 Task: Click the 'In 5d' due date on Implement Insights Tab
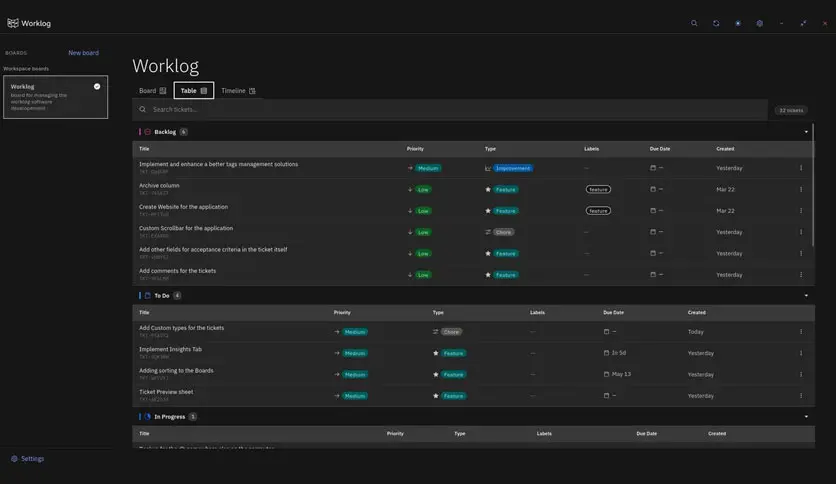tap(619, 353)
